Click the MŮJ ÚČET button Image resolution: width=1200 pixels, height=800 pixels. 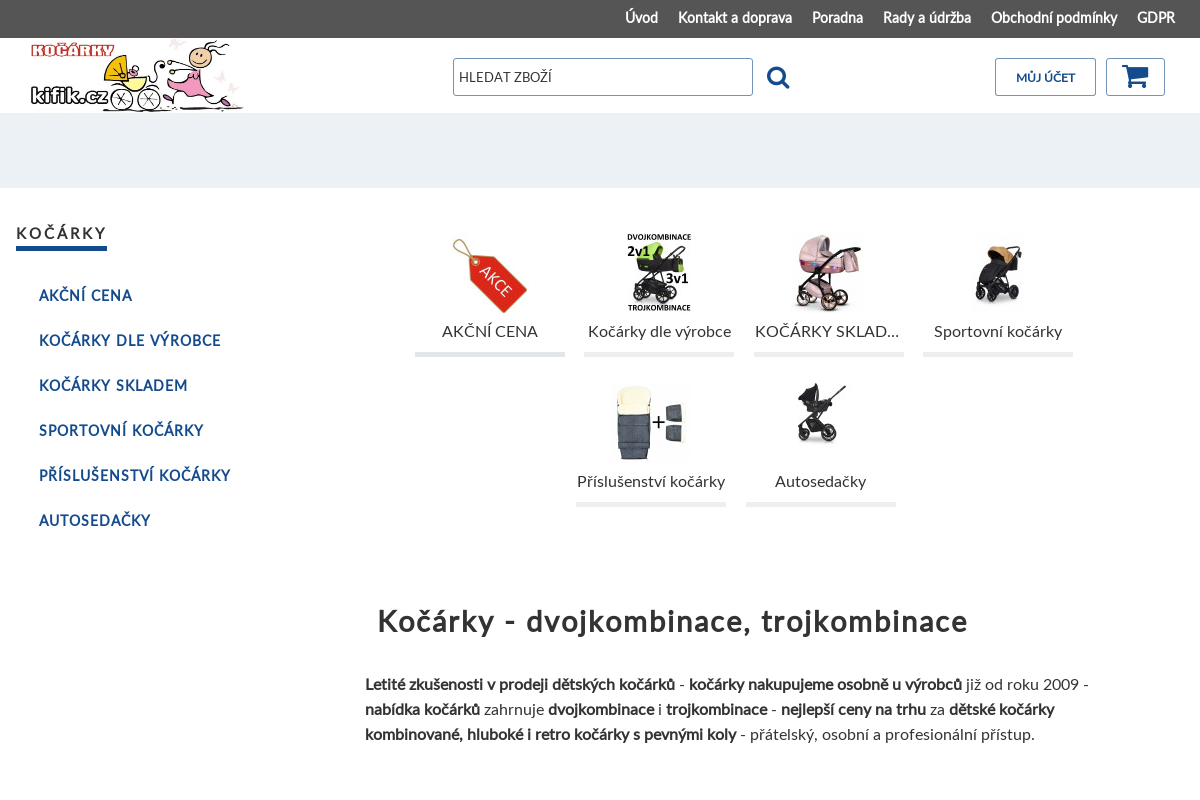coord(1045,77)
